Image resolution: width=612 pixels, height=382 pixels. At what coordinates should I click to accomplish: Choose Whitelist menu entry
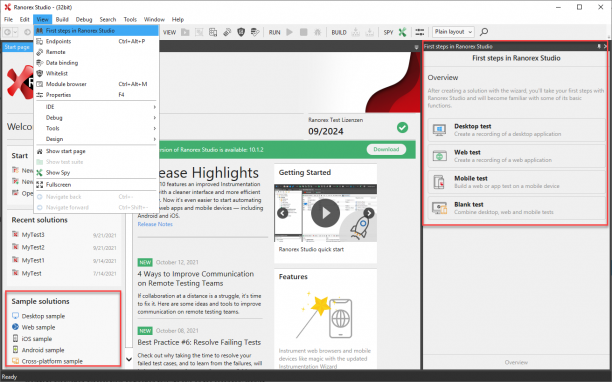[96, 73]
